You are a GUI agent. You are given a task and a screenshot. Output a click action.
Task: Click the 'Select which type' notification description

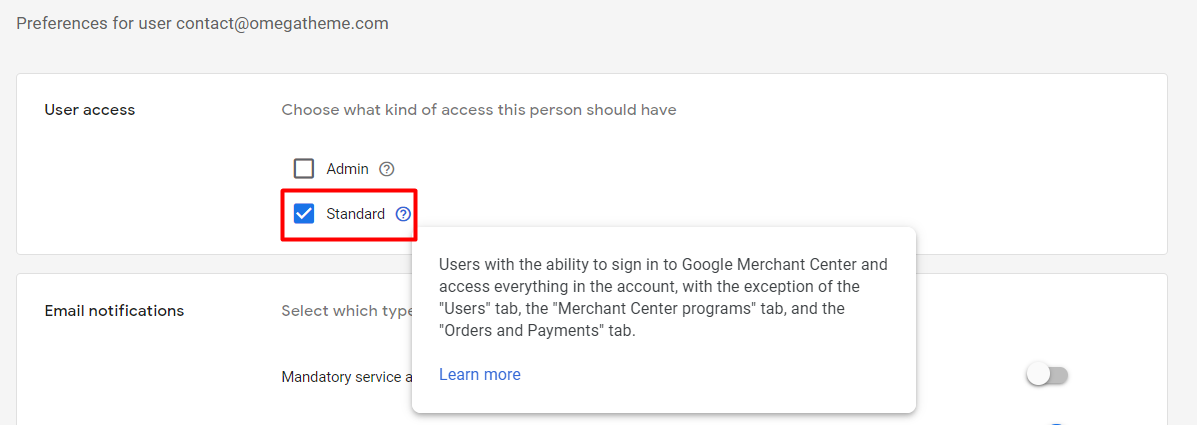[347, 311]
